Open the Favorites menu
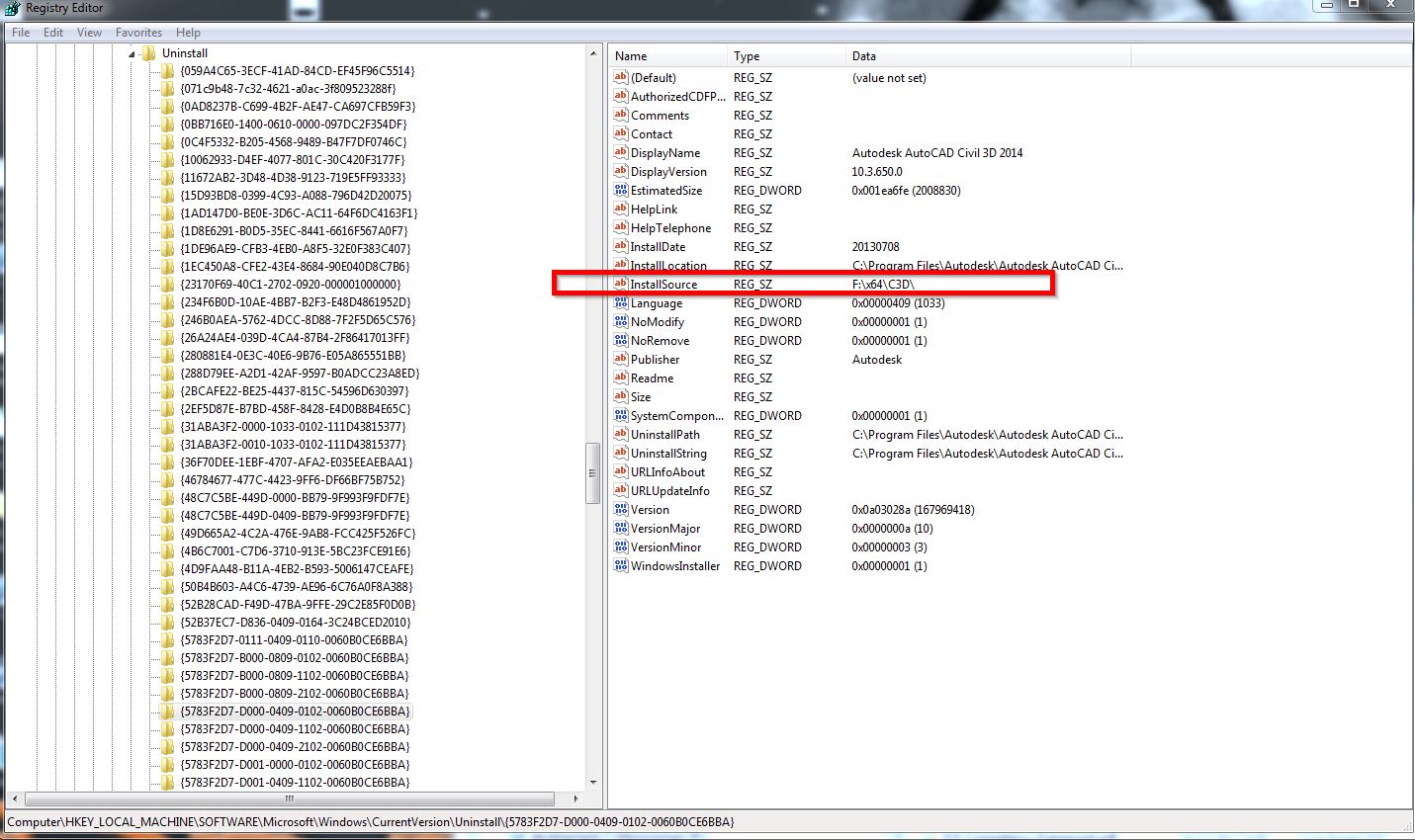The width and height of the screenshot is (1415, 840). coord(138,33)
